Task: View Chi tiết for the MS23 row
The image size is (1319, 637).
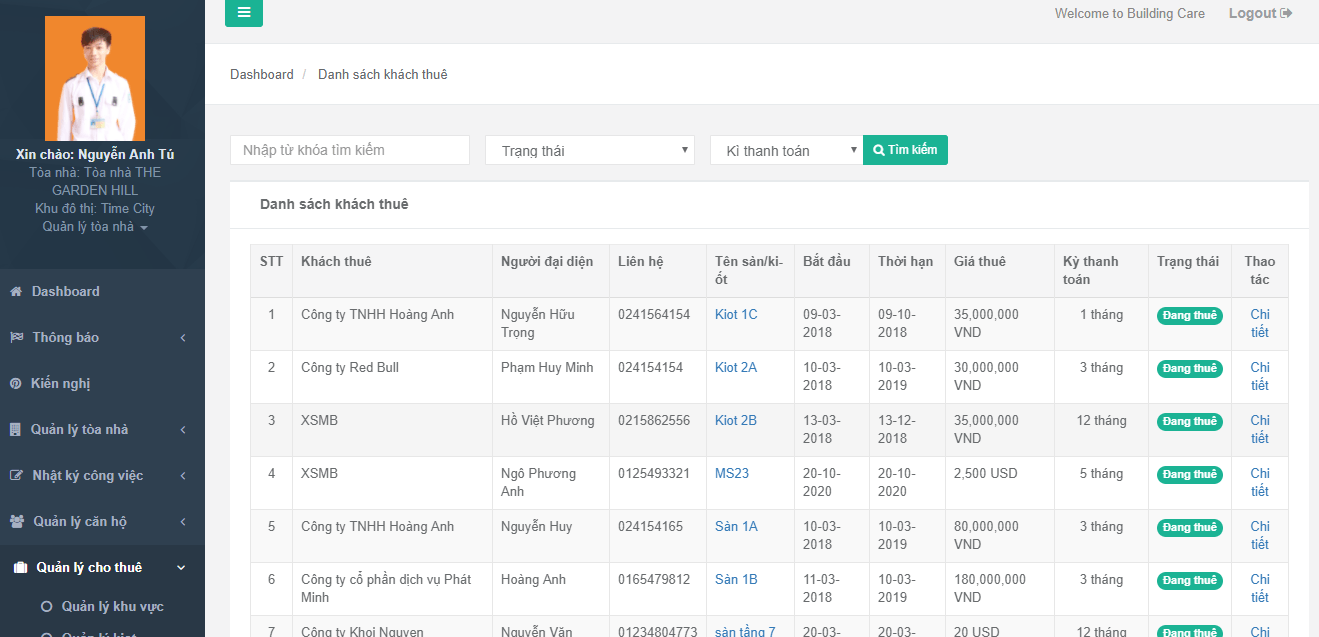Action: click(1260, 482)
